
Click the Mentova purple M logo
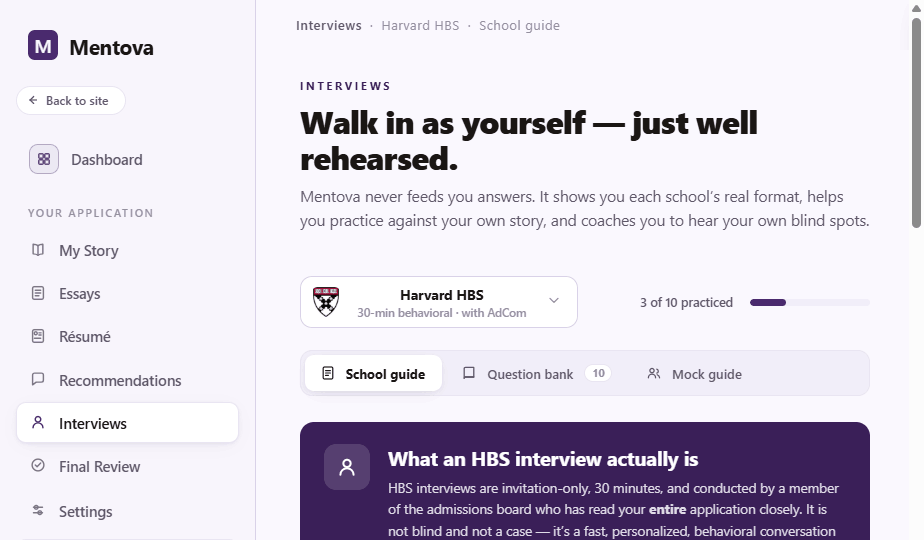click(x=43, y=45)
